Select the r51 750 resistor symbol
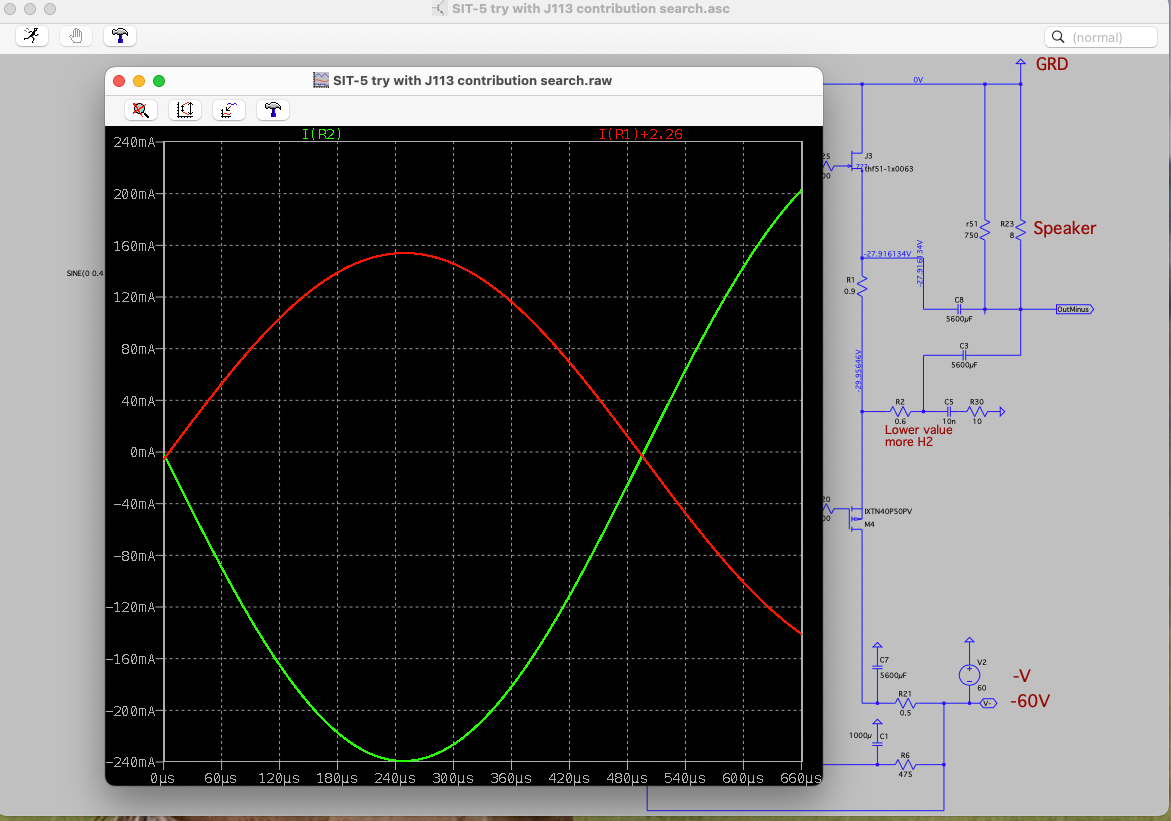The height and width of the screenshot is (821, 1171). pyautogui.click(x=984, y=229)
